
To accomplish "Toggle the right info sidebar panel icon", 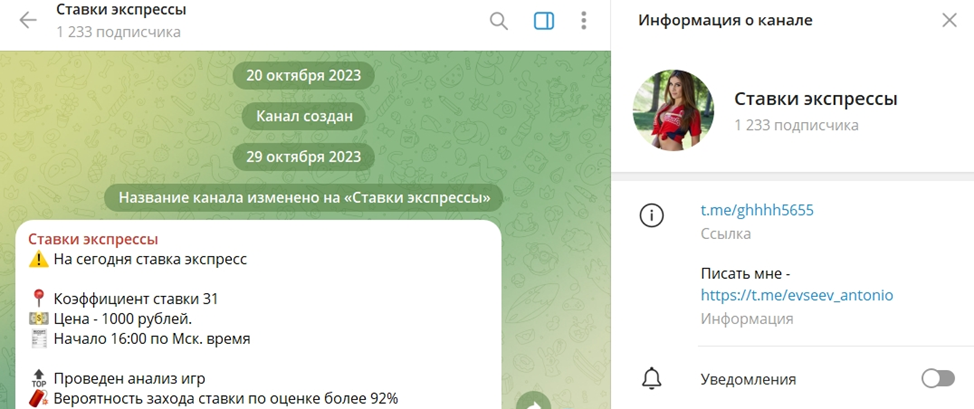I will point(543,21).
